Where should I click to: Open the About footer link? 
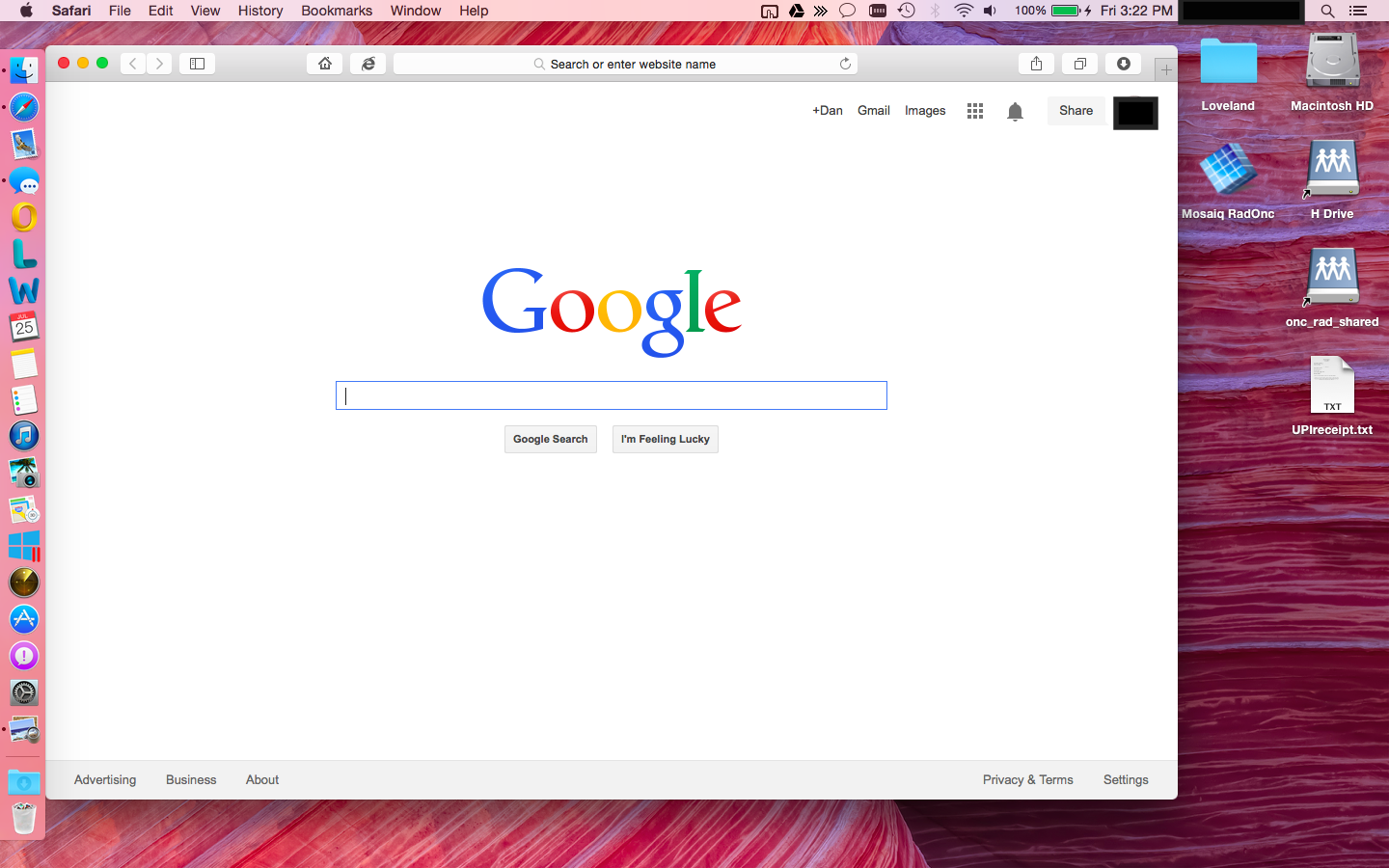pyautogui.click(x=262, y=779)
